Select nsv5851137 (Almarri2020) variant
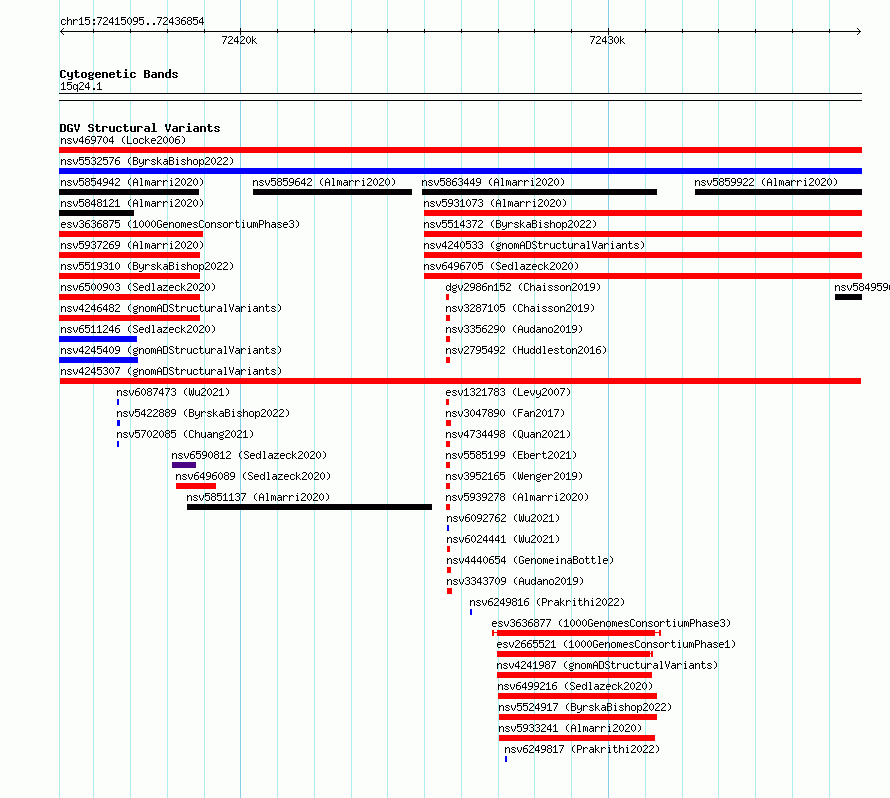Viewport: 890px width, 798px height. coord(258,497)
